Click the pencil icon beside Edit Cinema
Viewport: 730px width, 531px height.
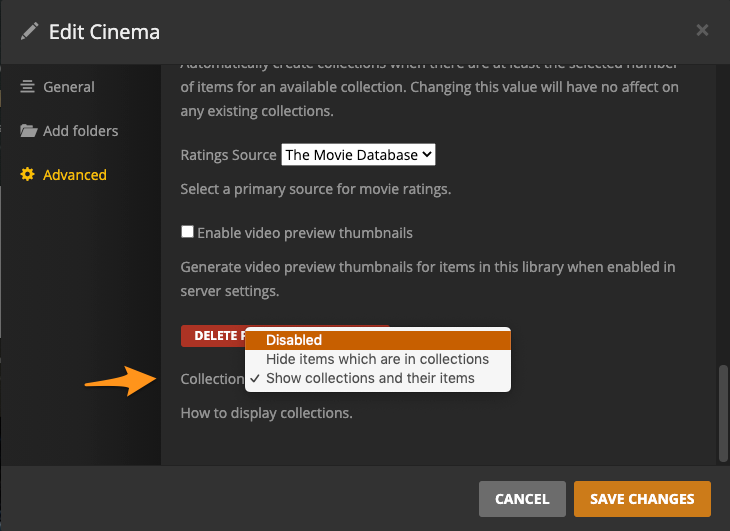click(x=30, y=31)
